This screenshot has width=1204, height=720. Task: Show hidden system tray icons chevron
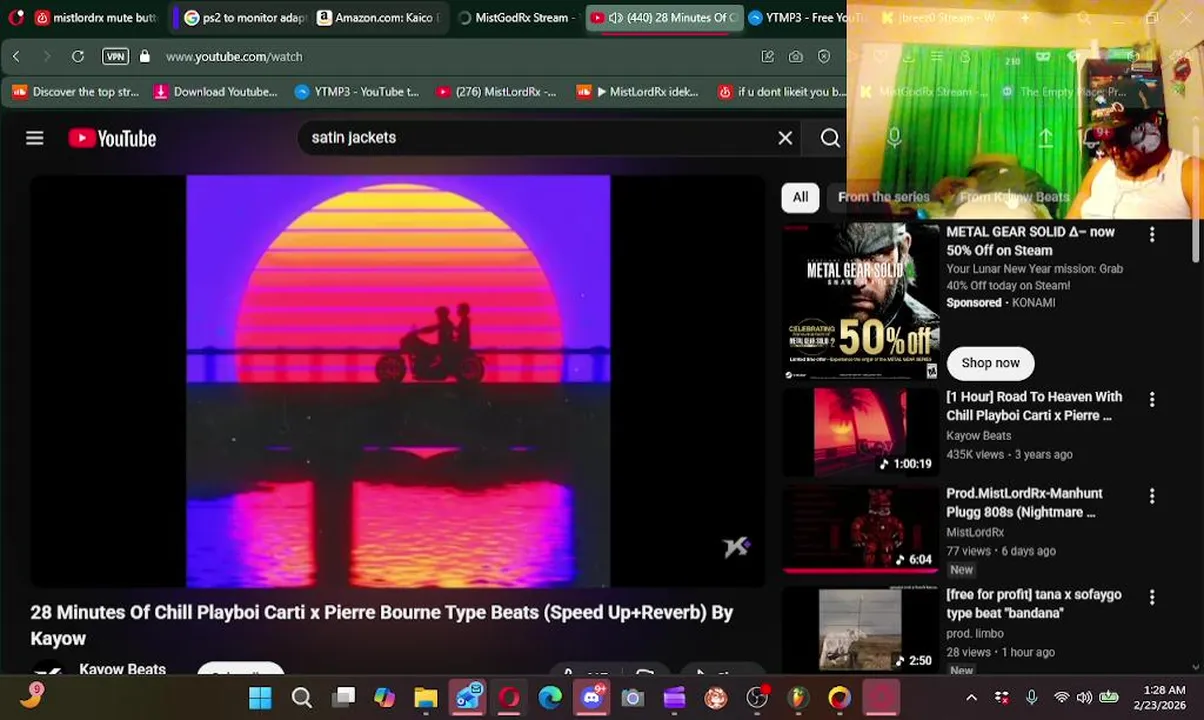(x=971, y=698)
